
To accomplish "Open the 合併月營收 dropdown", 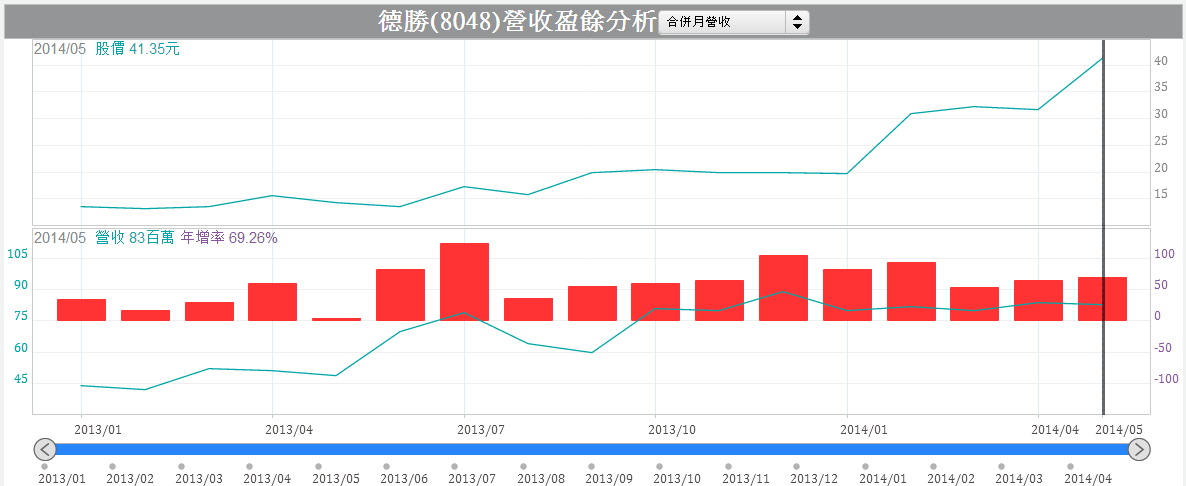I will (x=734, y=23).
